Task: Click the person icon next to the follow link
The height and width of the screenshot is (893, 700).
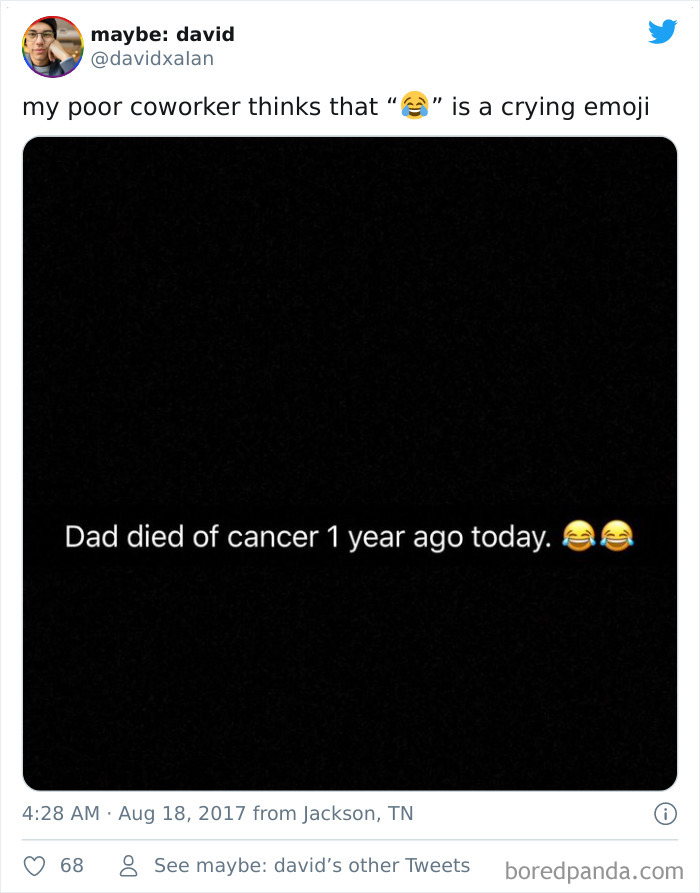Action: coord(128,865)
